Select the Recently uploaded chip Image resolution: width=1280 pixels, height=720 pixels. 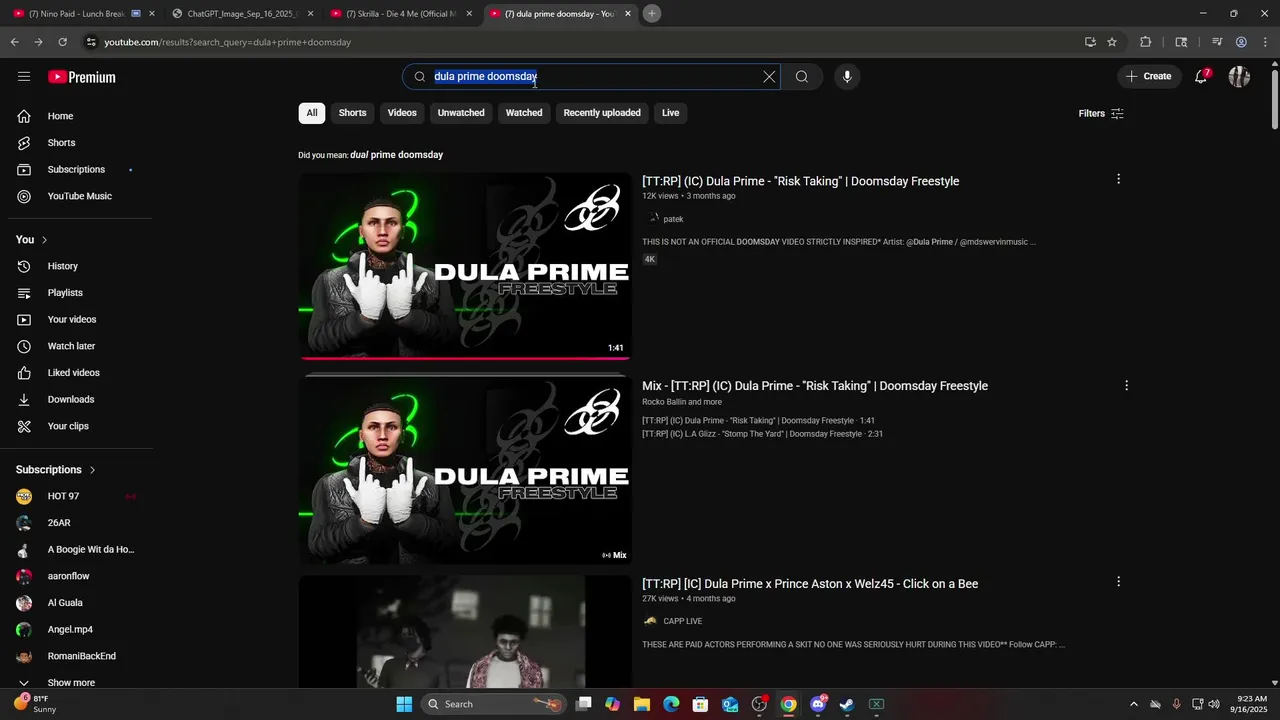click(602, 113)
